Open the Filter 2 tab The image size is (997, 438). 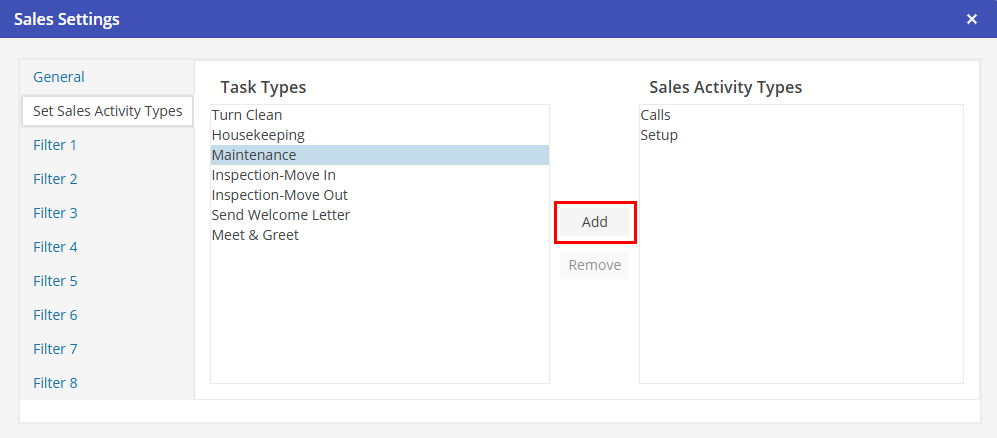click(55, 179)
